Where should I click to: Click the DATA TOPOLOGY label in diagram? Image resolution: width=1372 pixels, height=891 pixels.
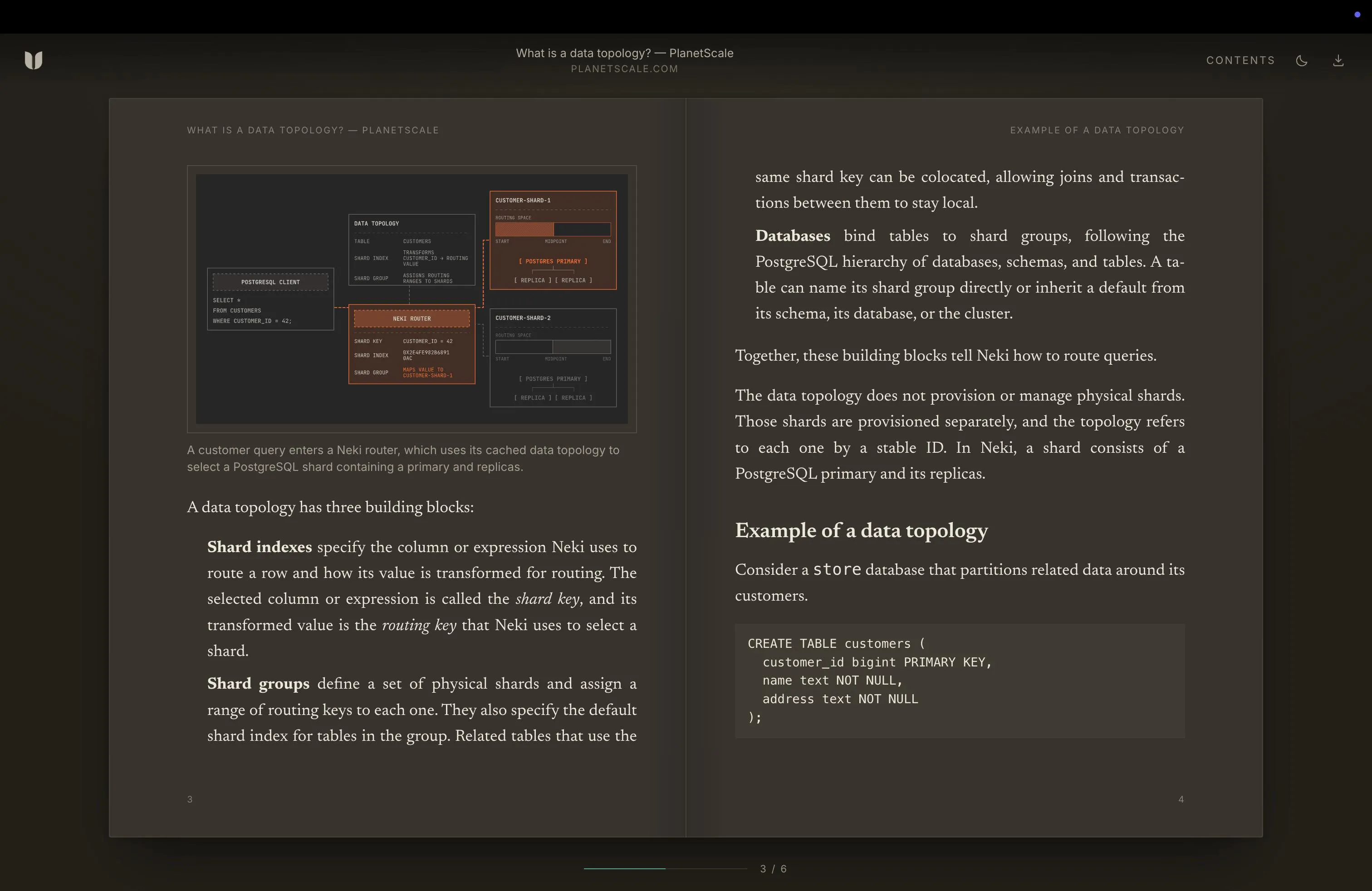(x=377, y=223)
